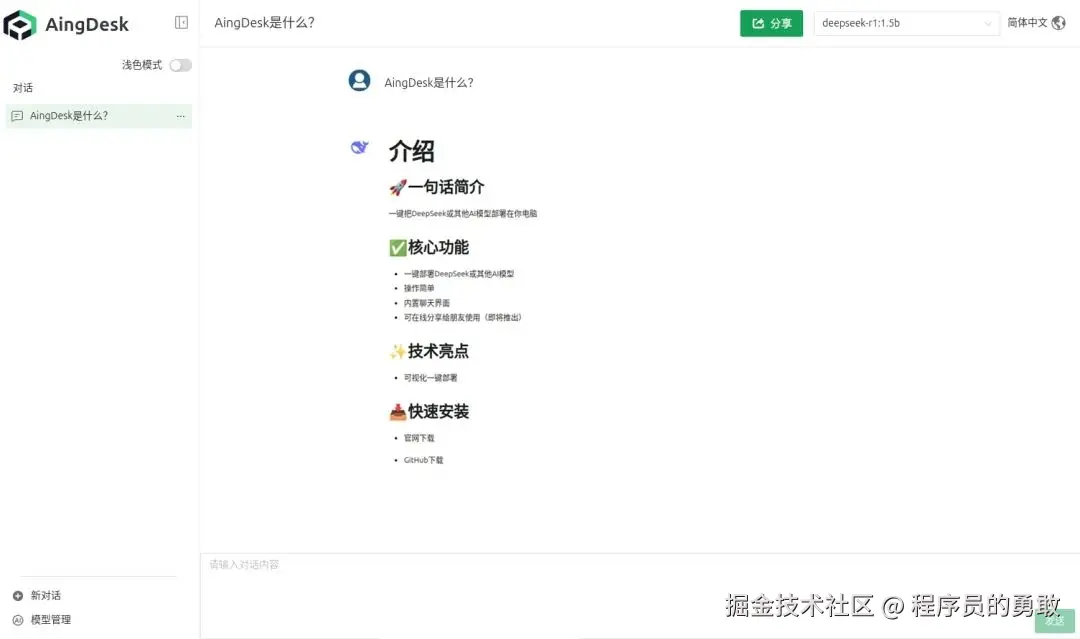Click the 对话 section label
The image size is (1080, 639).
click(23, 87)
